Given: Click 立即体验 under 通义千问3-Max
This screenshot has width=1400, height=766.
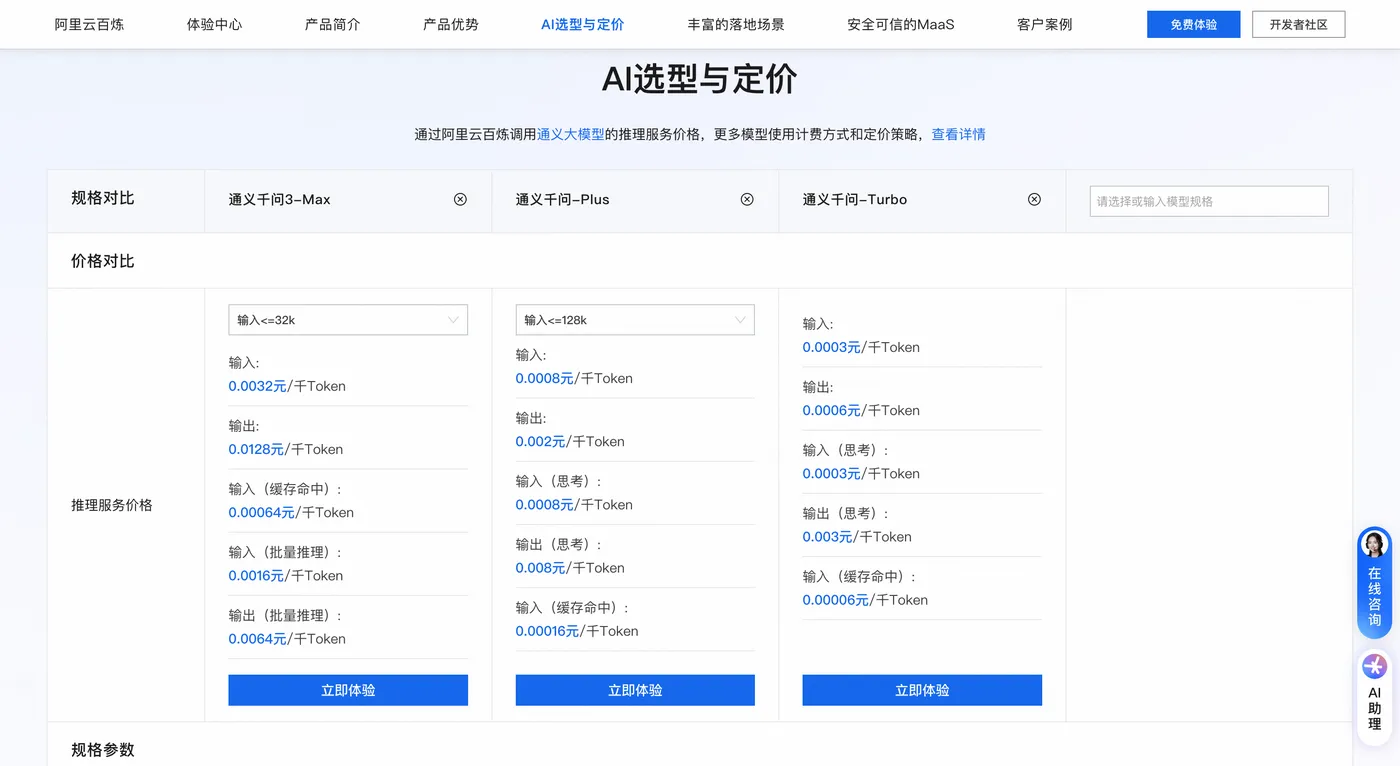Looking at the screenshot, I should pos(348,690).
